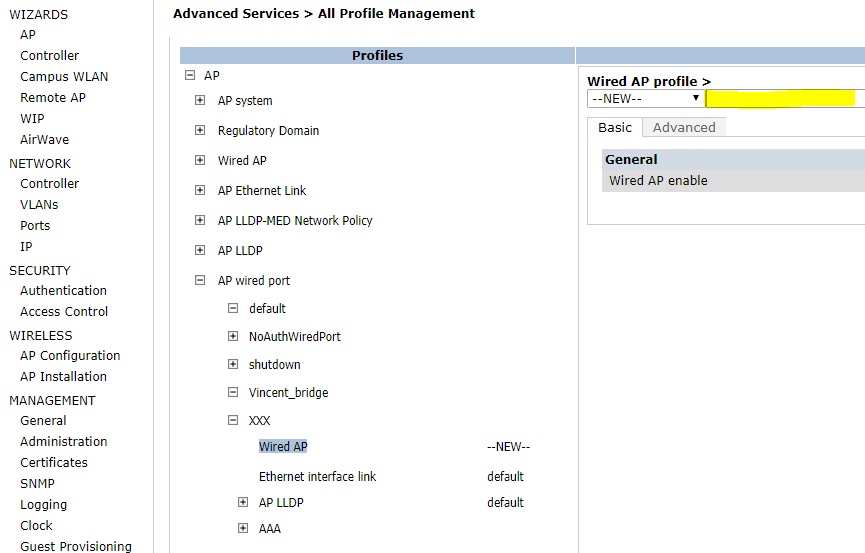Open the Remote AP wizard

coord(53,98)
